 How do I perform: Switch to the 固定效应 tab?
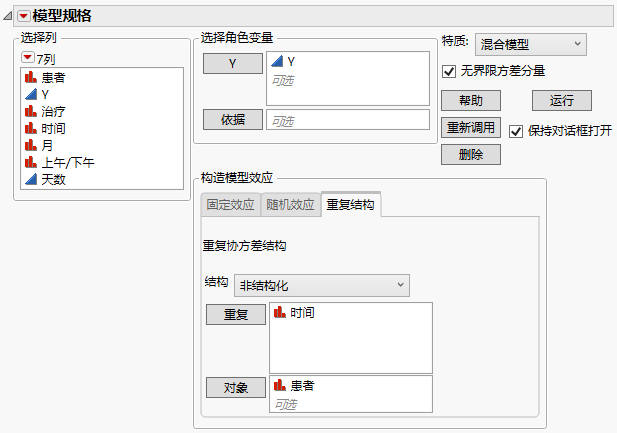click(231, 205)
